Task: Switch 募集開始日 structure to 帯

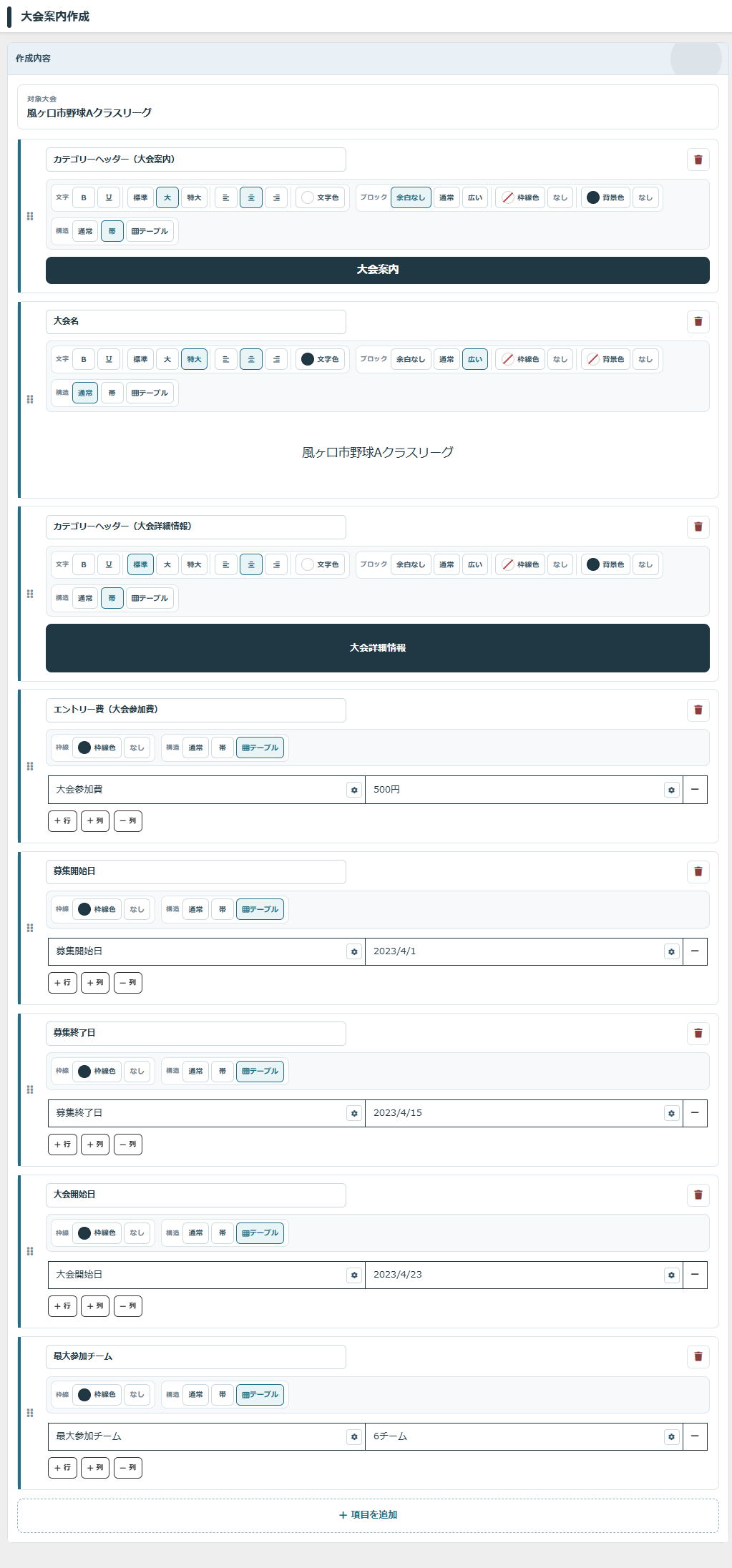Action: click(223, 909)
